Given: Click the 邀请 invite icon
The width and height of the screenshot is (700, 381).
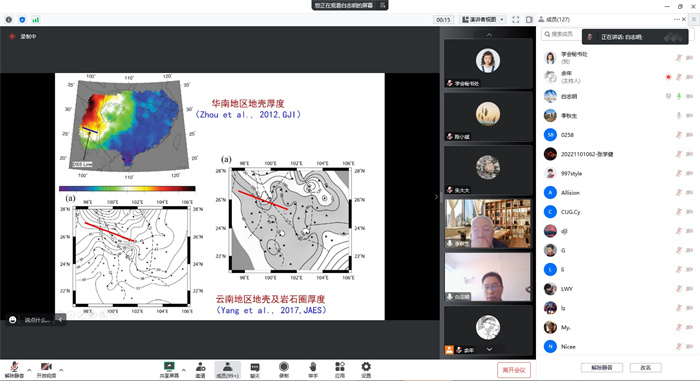Looking at the screenshot, I should pos(200,370).
